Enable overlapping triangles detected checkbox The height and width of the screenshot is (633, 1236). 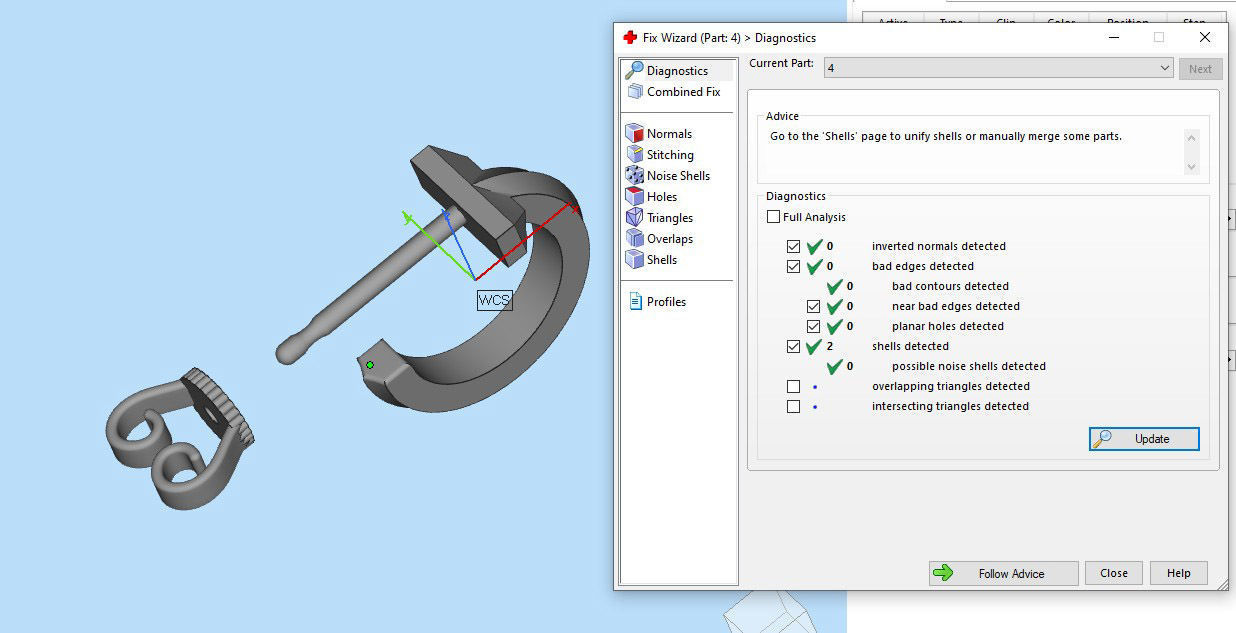[794, 386]
